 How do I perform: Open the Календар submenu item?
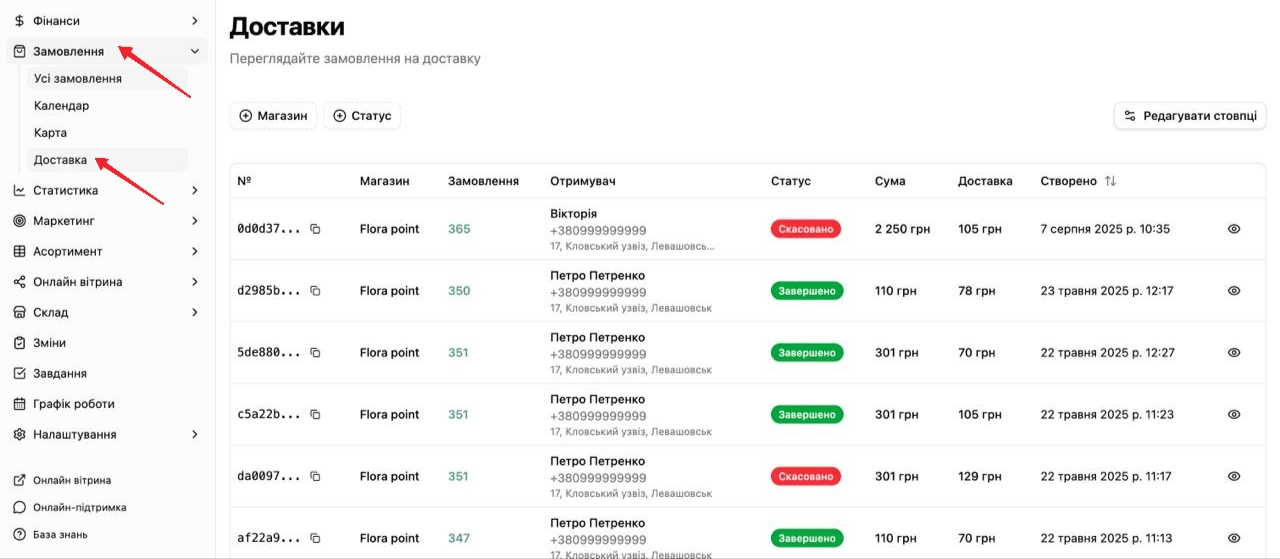[61, 106]
